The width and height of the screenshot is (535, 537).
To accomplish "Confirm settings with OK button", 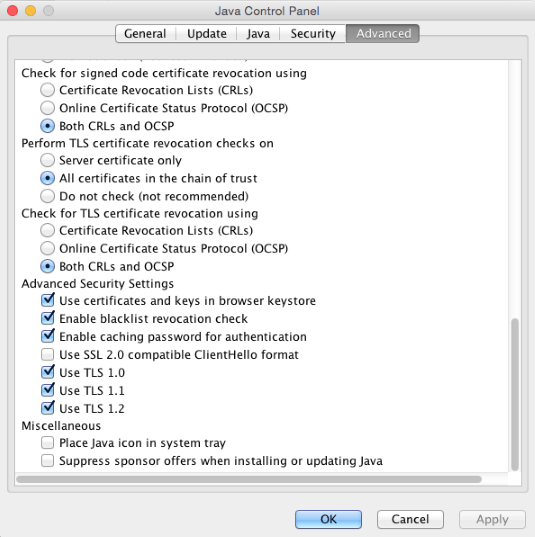I will tap(328, 519).
